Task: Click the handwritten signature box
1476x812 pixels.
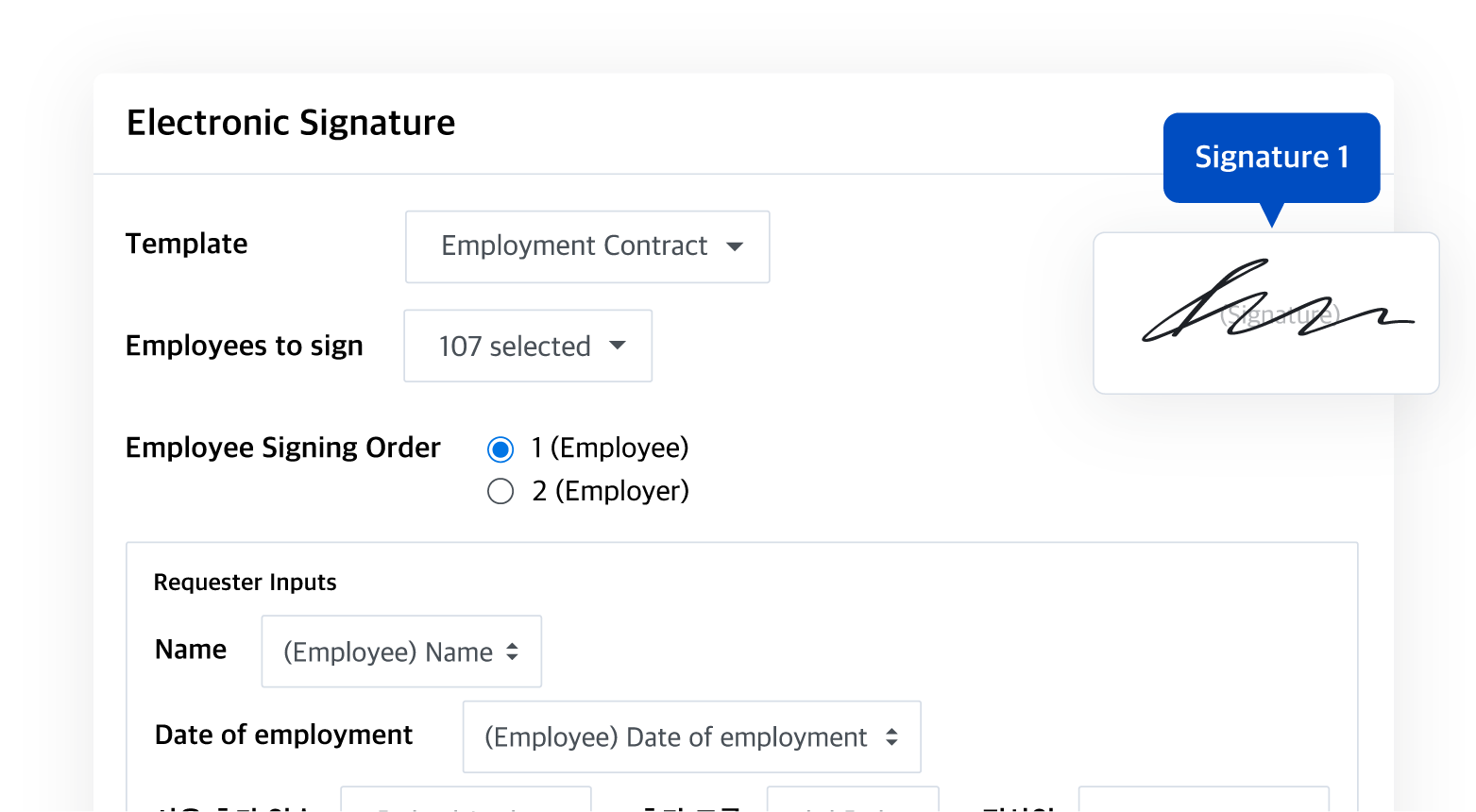Action: [1266, 313]
